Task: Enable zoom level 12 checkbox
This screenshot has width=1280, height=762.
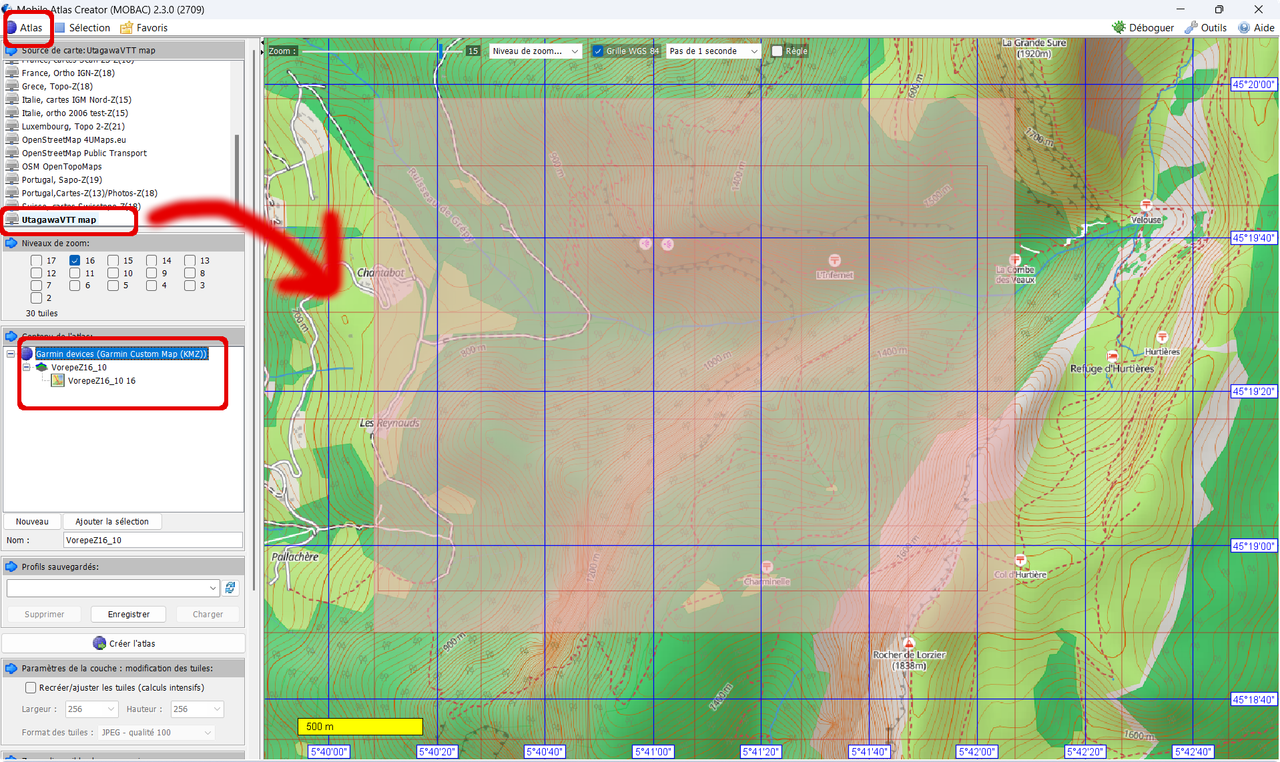Action: click(x=36, y=273)
